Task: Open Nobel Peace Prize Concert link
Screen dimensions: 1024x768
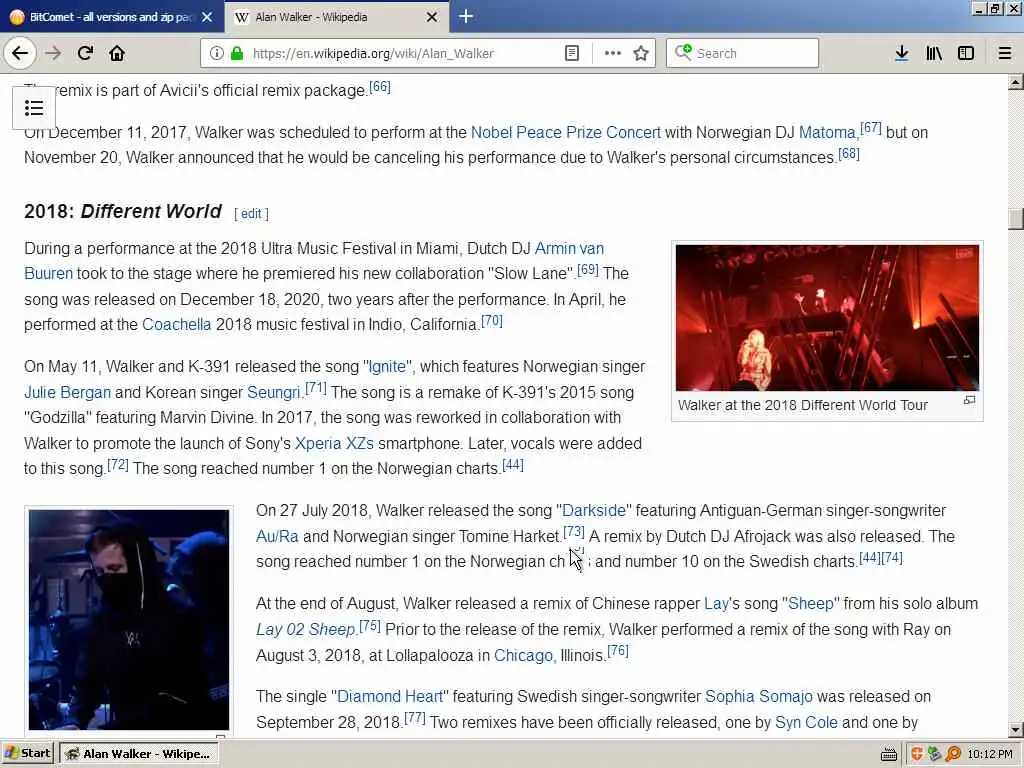Action: 566,133
